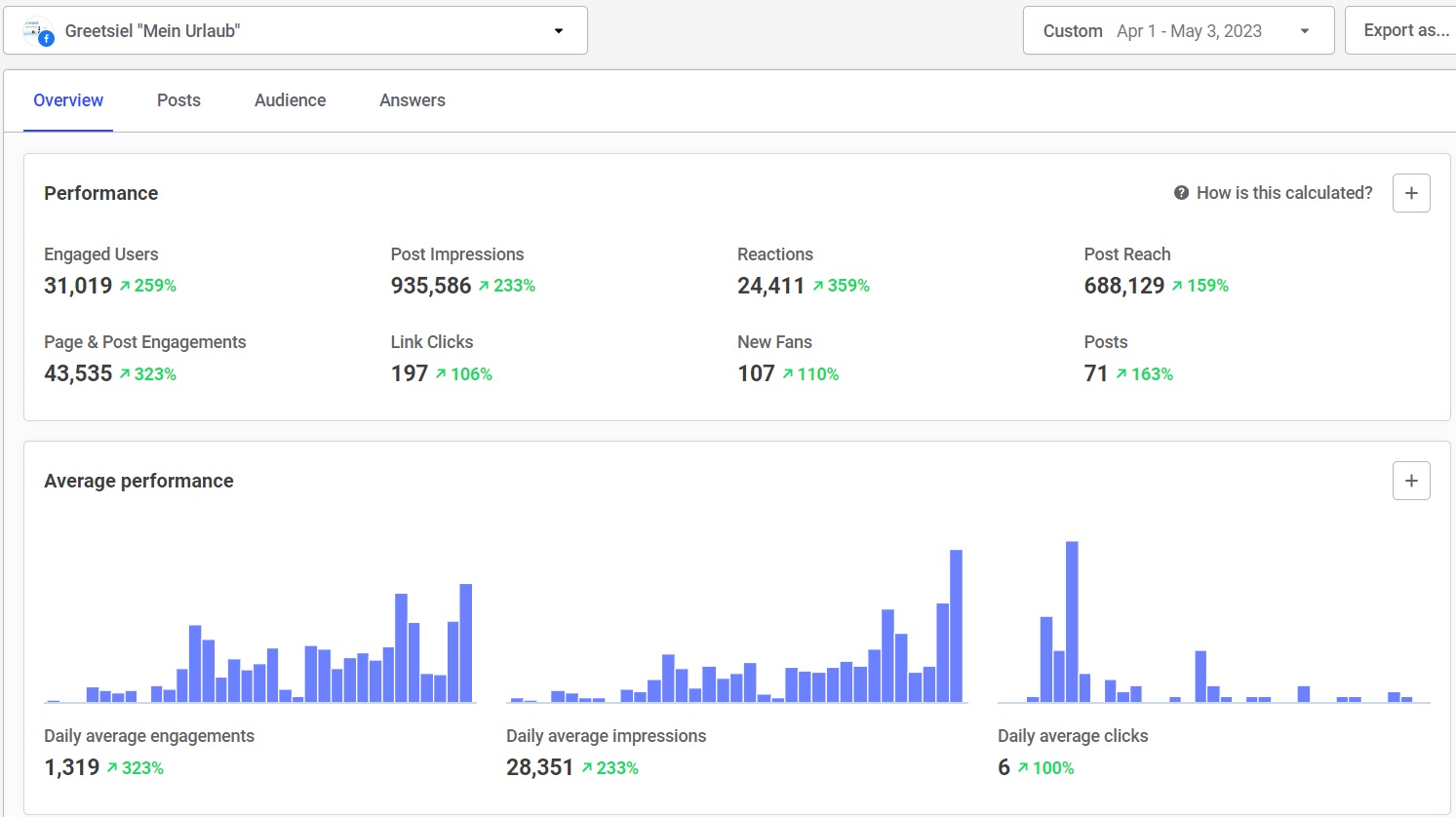Viewport: 1456px width, 817px height.
Task: Click the growth arrow beside New Fans
Action: pos(791,373)
